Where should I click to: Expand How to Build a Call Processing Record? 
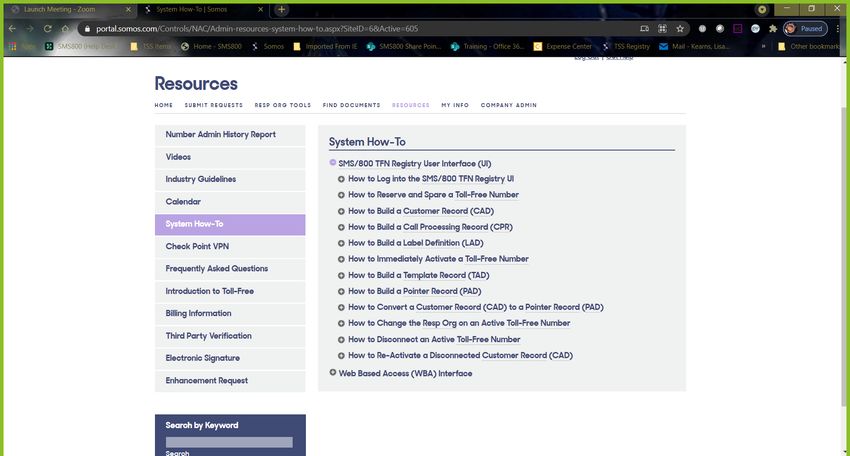(341, 227)
